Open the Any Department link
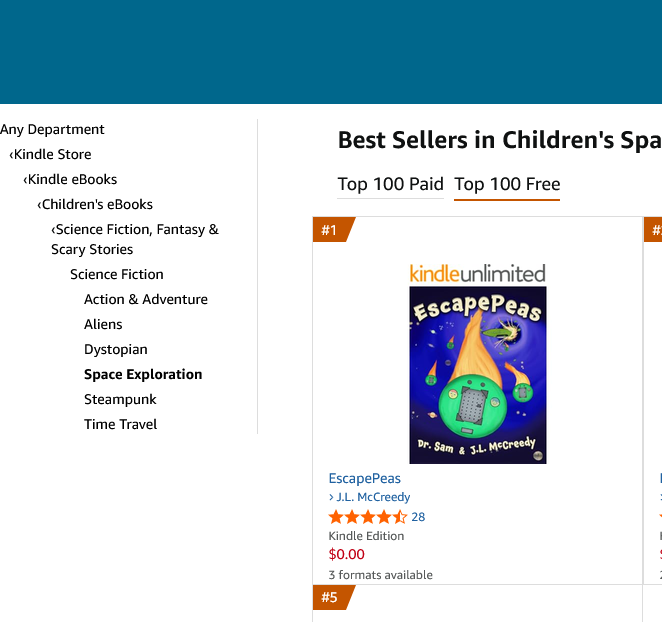Viewport: 662px width, 622px height. pyautogui.click(x=52, y=129)
